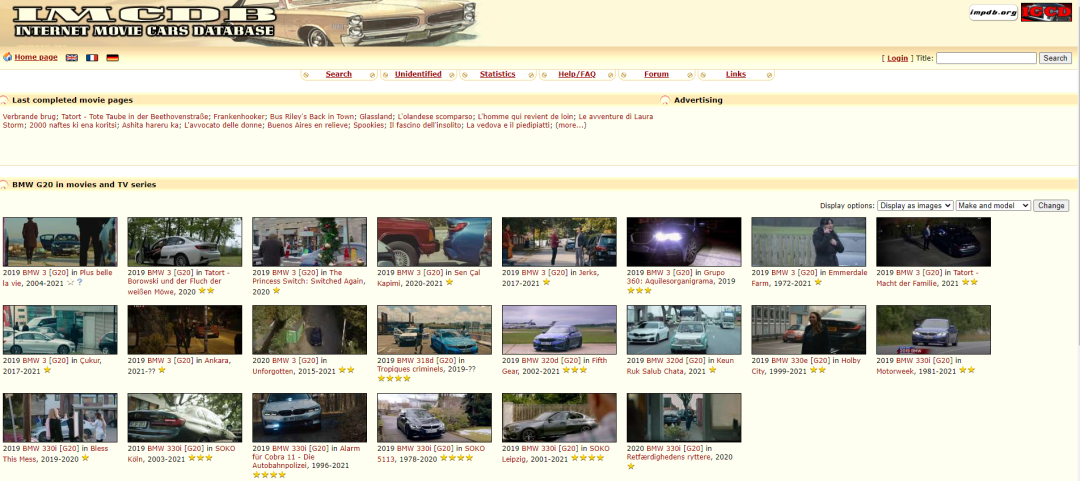This screenshot has width=1080, height=481.
Task: Go to the Statistics menu item
Action: pos(497,74)
